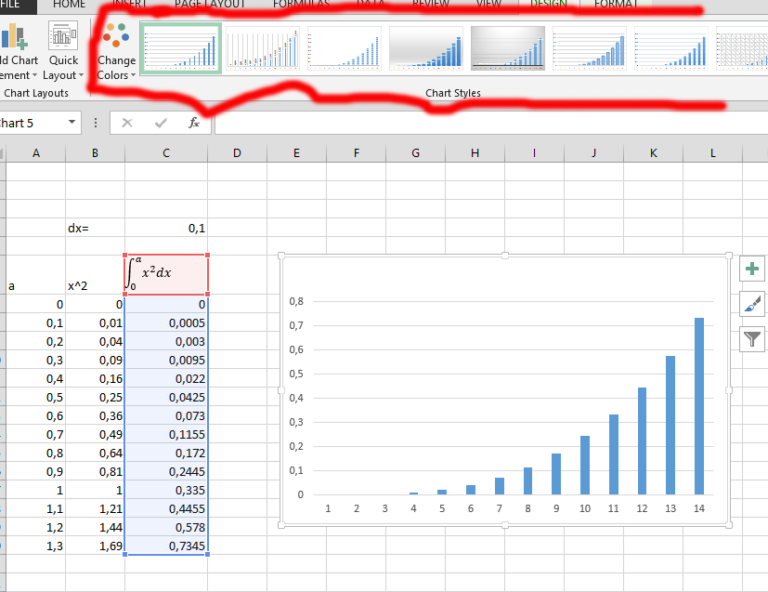
Task: Select cell containing dx value 0,1
Action: pyautogui.click(x=166, y=228)
